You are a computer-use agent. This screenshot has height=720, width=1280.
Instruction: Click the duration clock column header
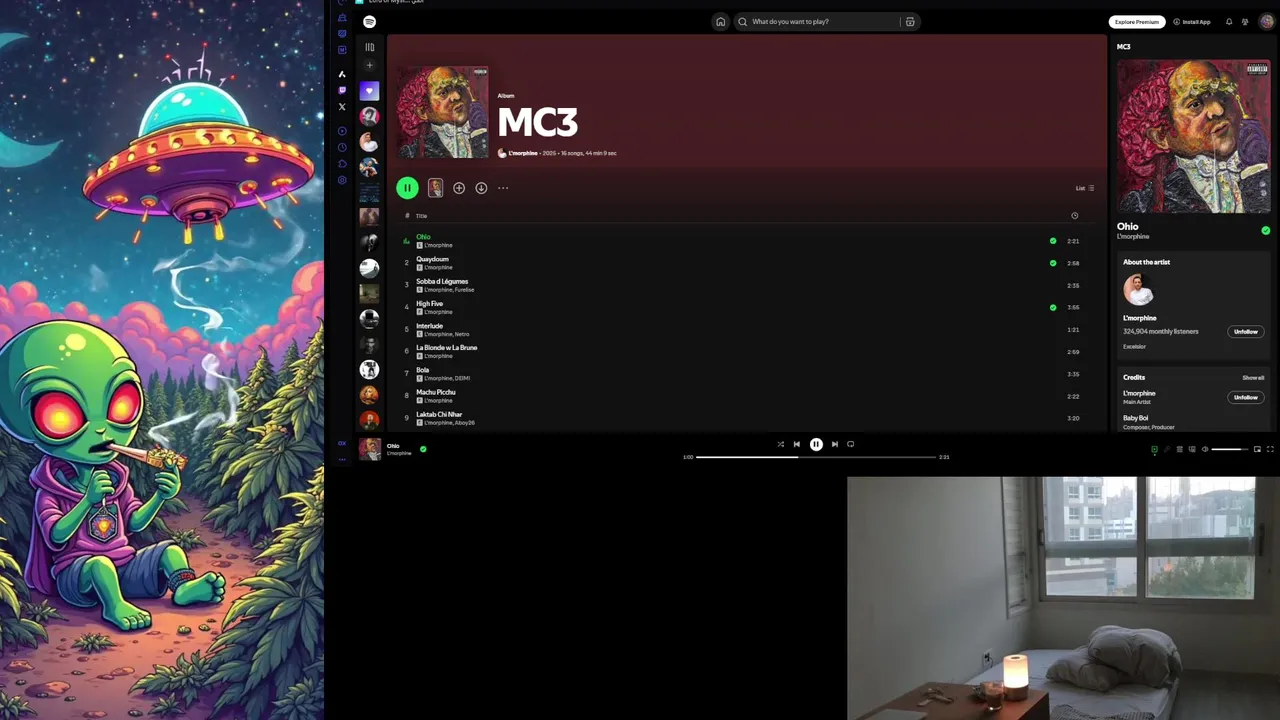point(1075,215)
